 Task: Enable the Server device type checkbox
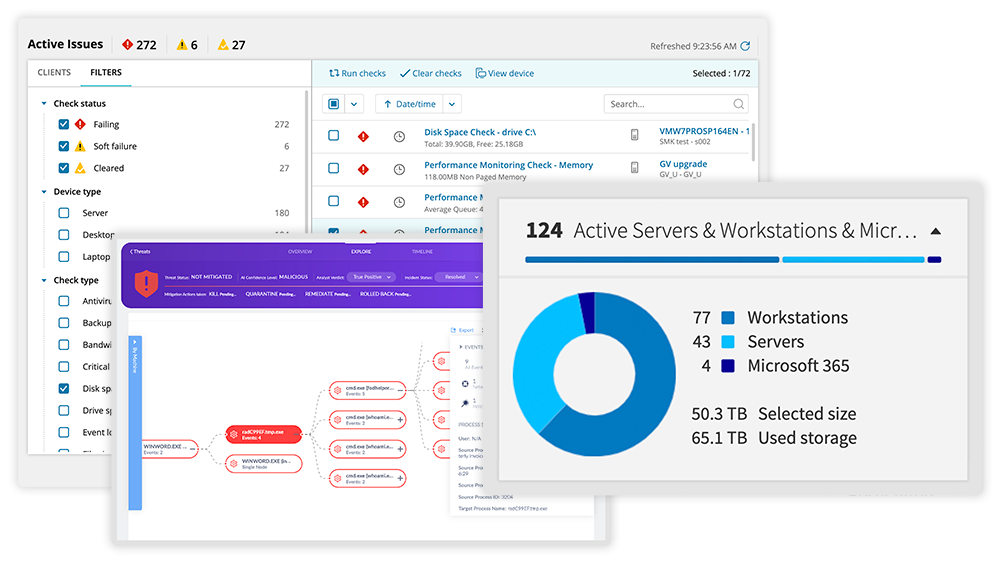[64, 213]
